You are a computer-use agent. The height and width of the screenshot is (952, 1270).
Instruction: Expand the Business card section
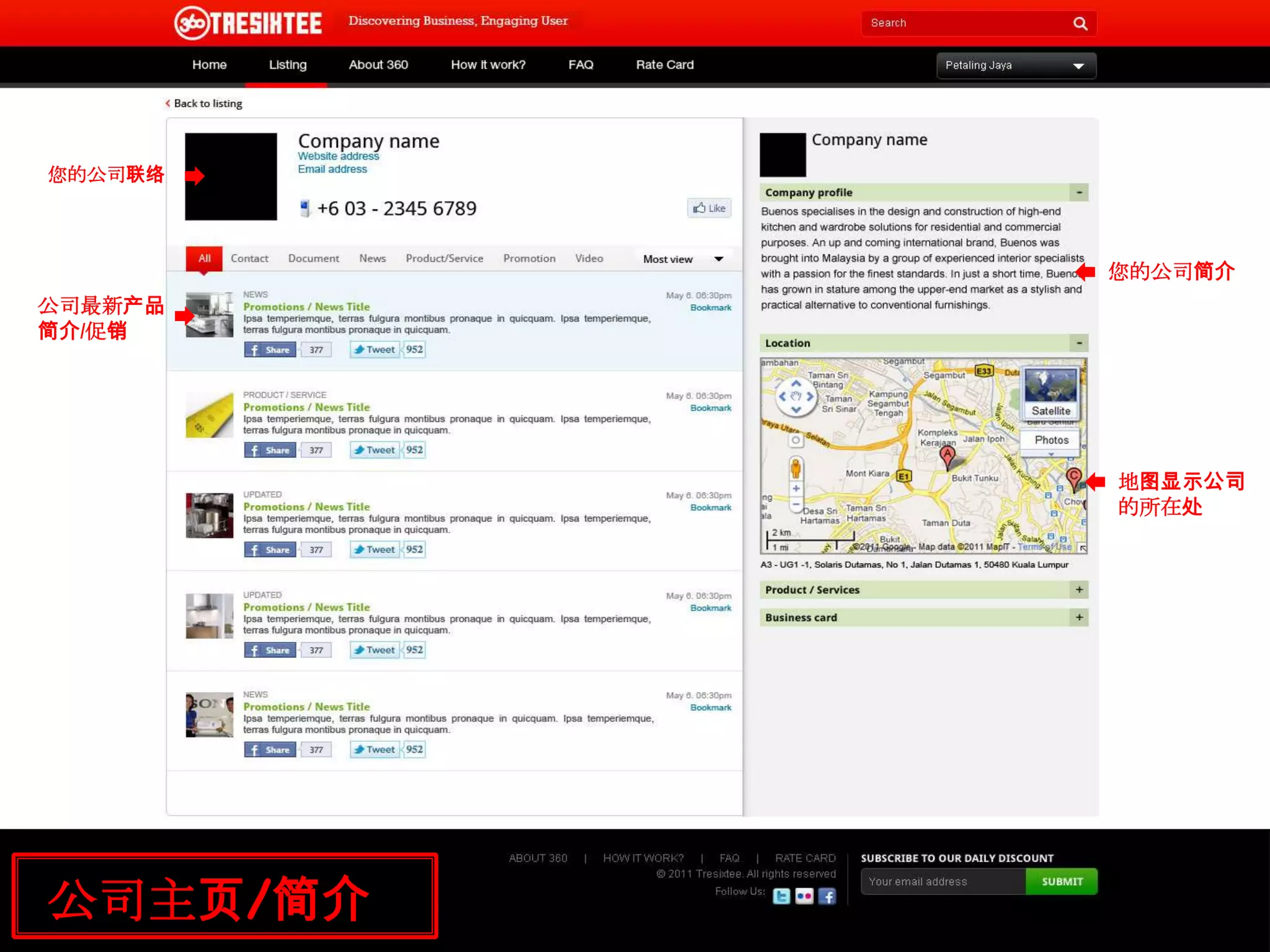tap(1079, 618)
